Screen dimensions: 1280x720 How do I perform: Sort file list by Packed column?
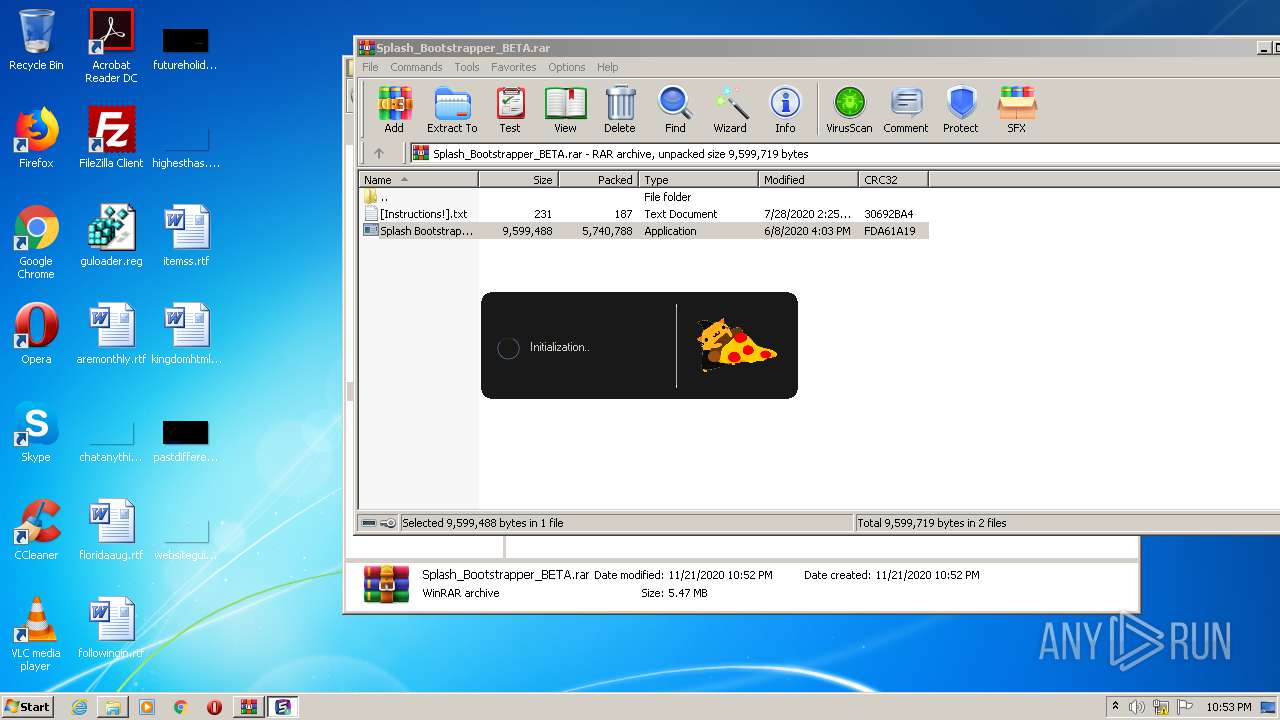point(598,180)
